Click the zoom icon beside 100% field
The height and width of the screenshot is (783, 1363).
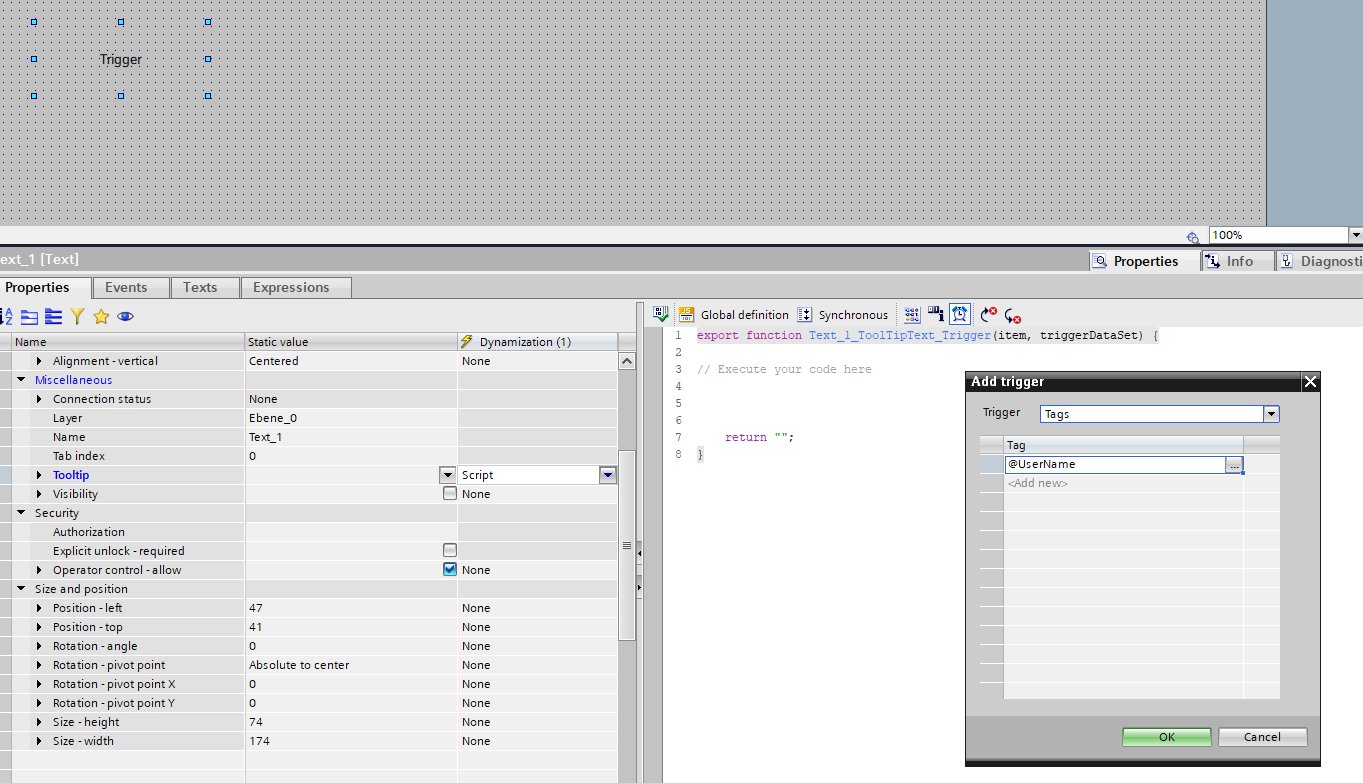(x=1193, y=237)
